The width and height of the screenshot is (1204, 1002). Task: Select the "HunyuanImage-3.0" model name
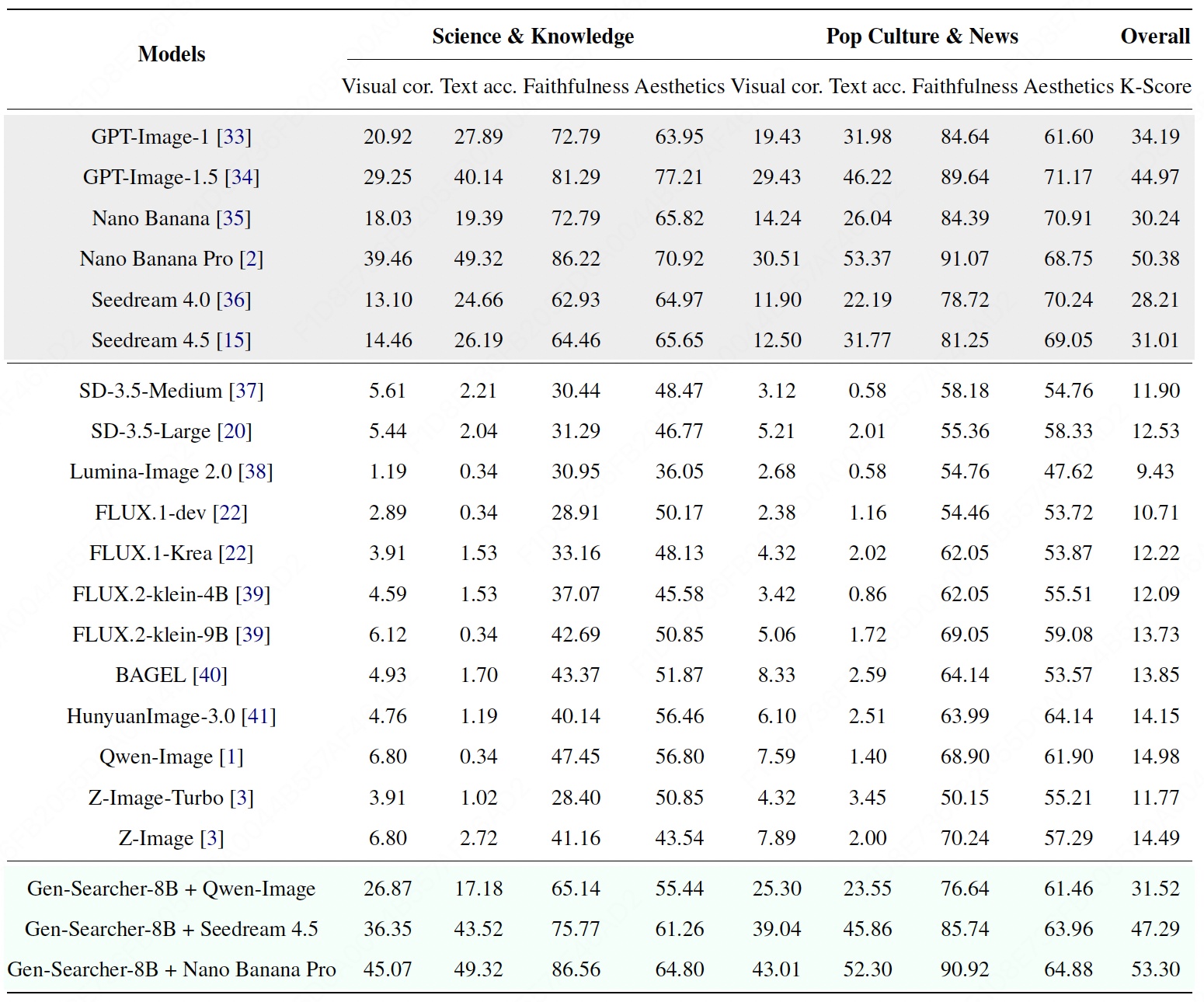[x=151, y=716]
